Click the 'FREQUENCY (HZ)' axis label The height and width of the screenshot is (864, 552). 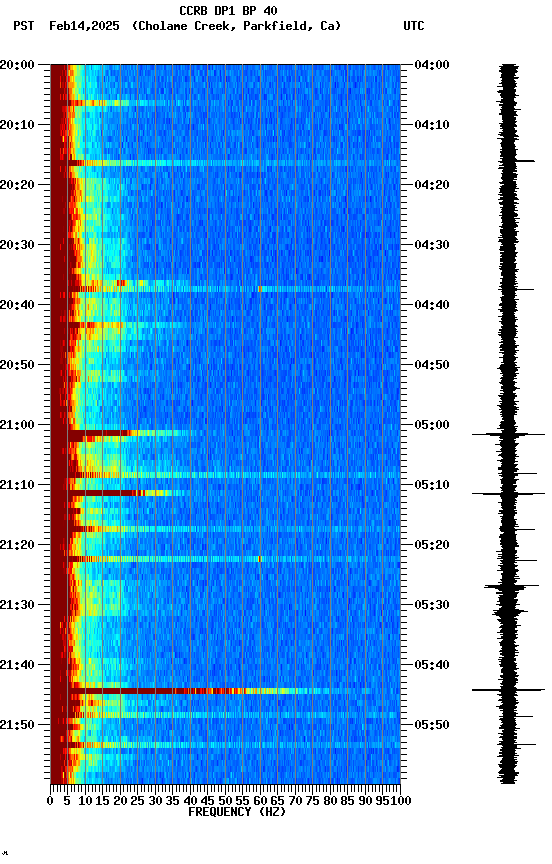click(x=237, y=812)
